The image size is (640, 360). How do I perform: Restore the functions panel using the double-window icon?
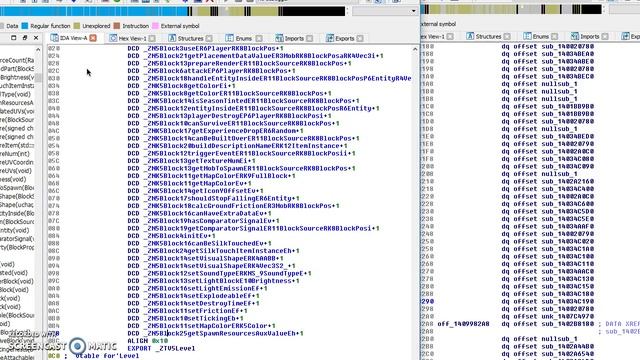pyautogui.click(x=24, y=38)
